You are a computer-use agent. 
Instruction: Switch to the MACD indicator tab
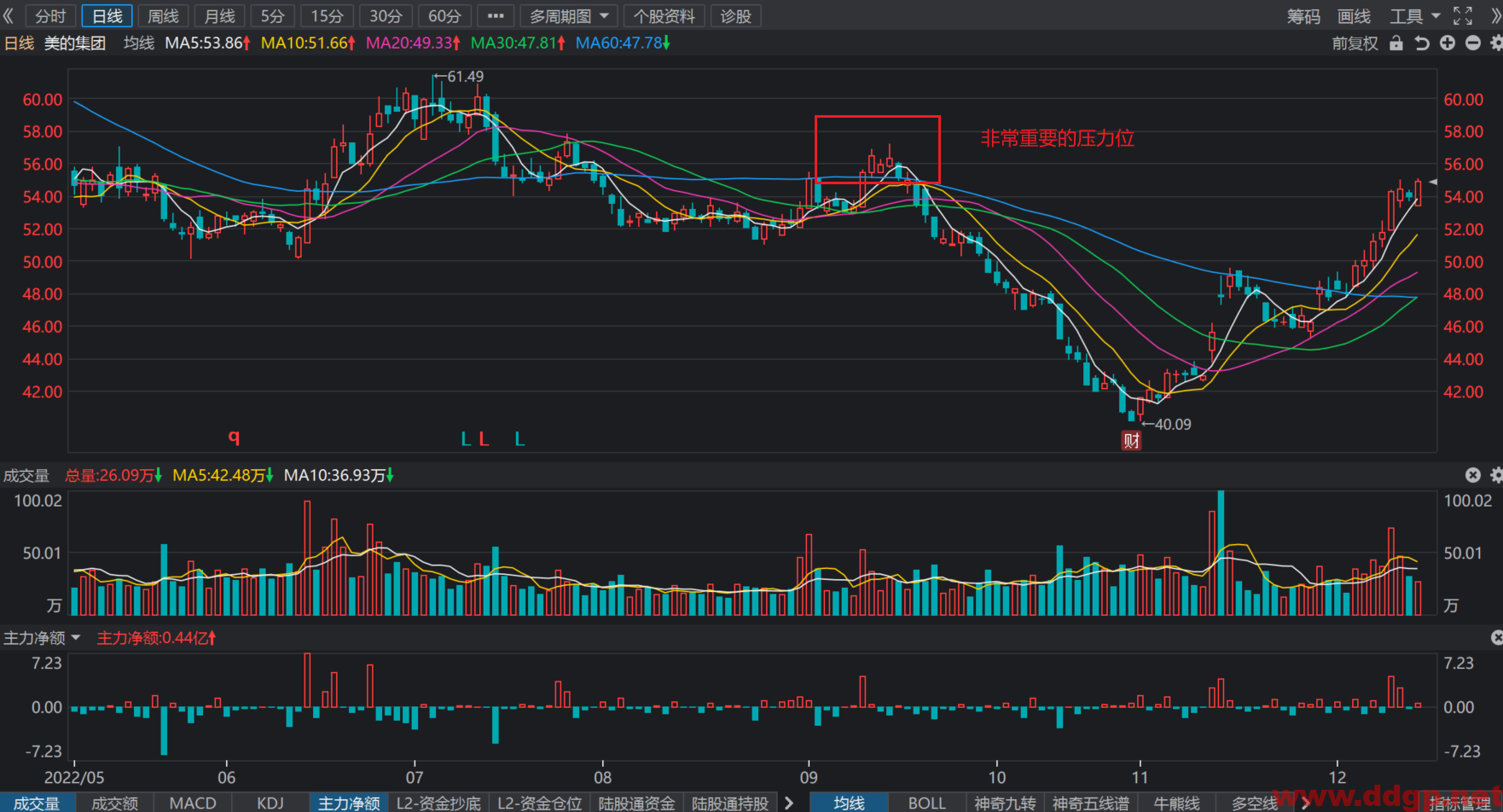click(193, 803)
